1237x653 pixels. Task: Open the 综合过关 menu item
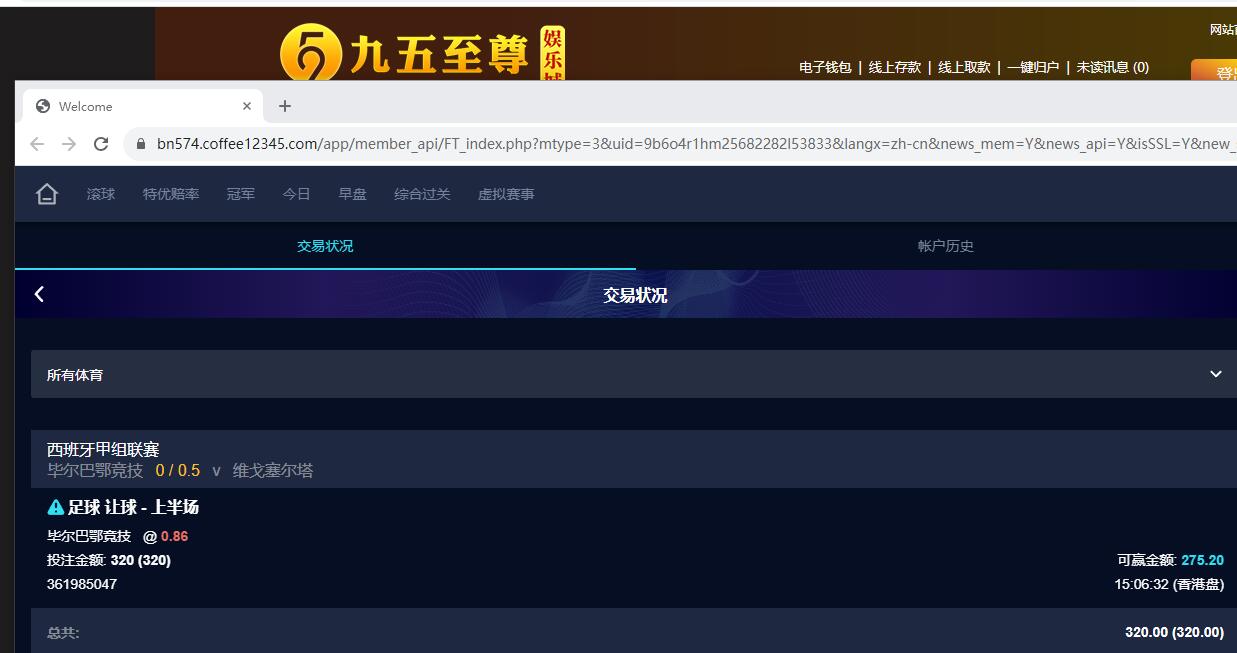point(422,194)
